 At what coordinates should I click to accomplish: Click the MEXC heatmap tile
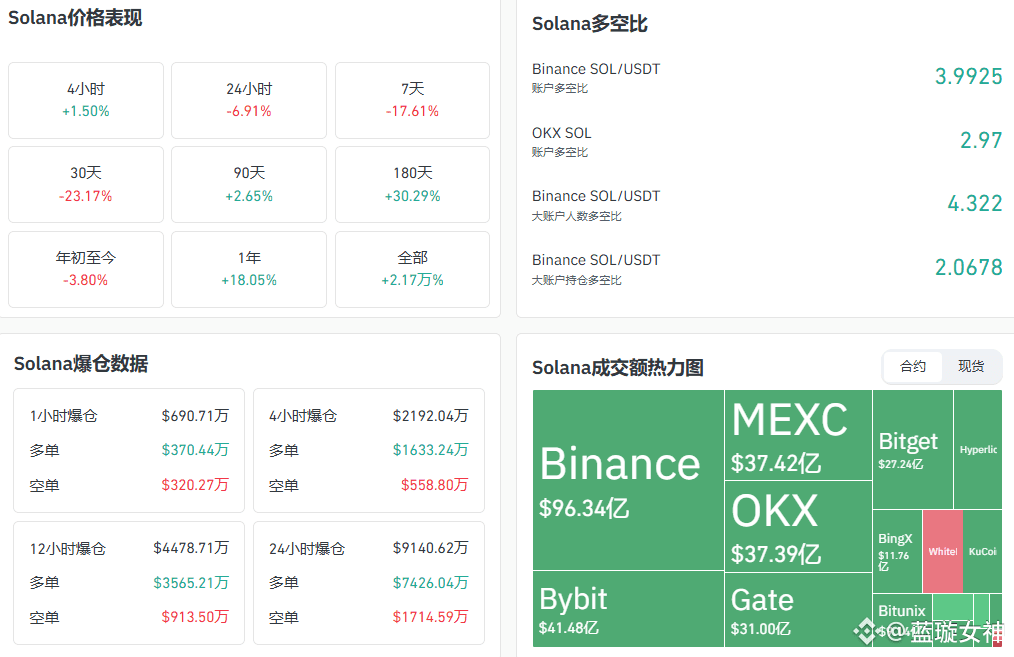tap(798, 435)
